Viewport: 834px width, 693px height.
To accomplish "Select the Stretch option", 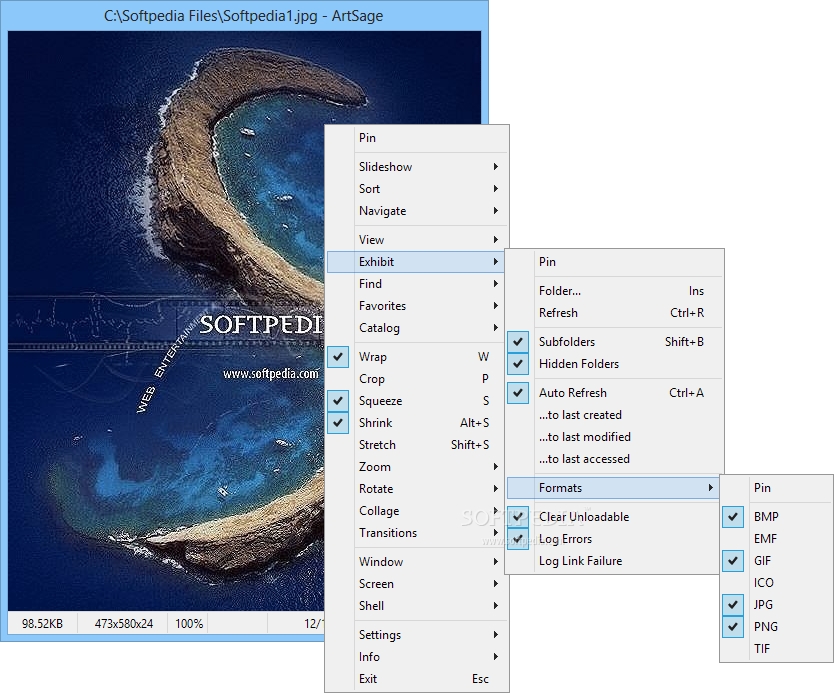I will (x=416, y=445).
